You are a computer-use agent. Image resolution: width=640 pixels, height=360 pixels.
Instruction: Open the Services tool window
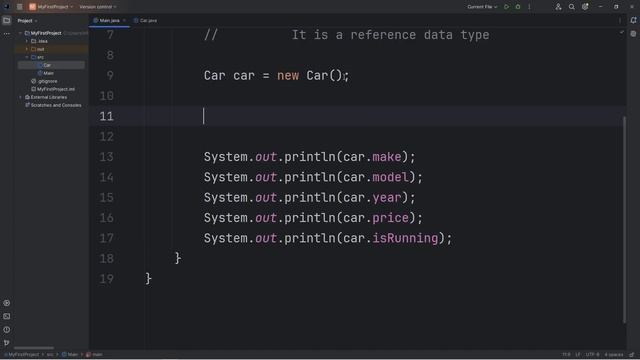(x=7, y=303)
